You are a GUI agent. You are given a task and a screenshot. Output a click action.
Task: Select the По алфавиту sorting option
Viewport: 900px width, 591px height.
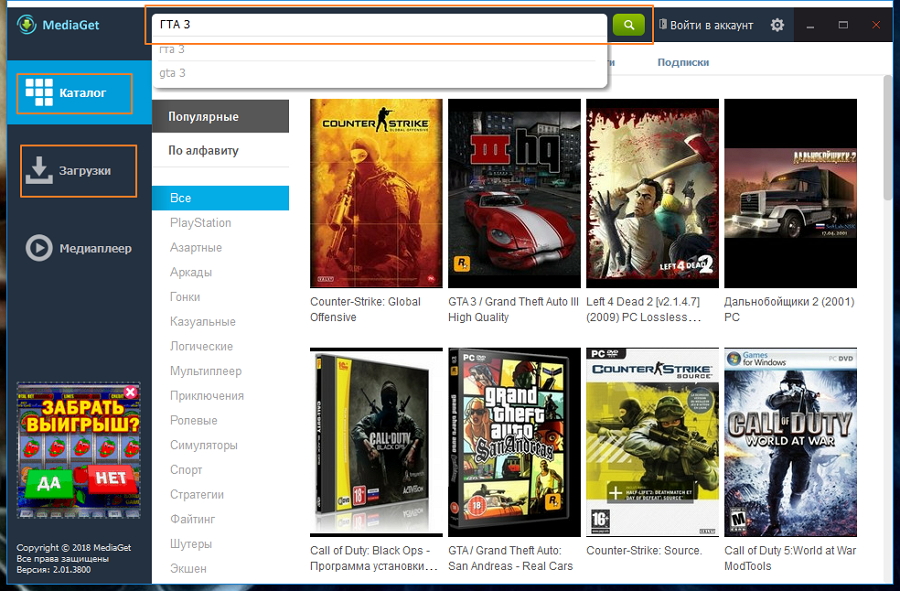tap(220, 150)
